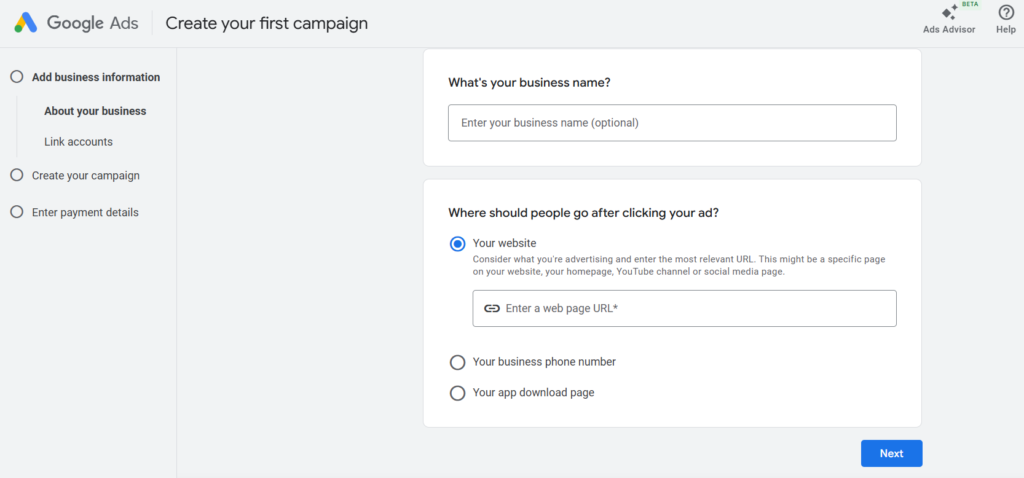Choose Your app download page radio option
The width and height of the screenshot is (1024, 478).
(x=458, y=393)
